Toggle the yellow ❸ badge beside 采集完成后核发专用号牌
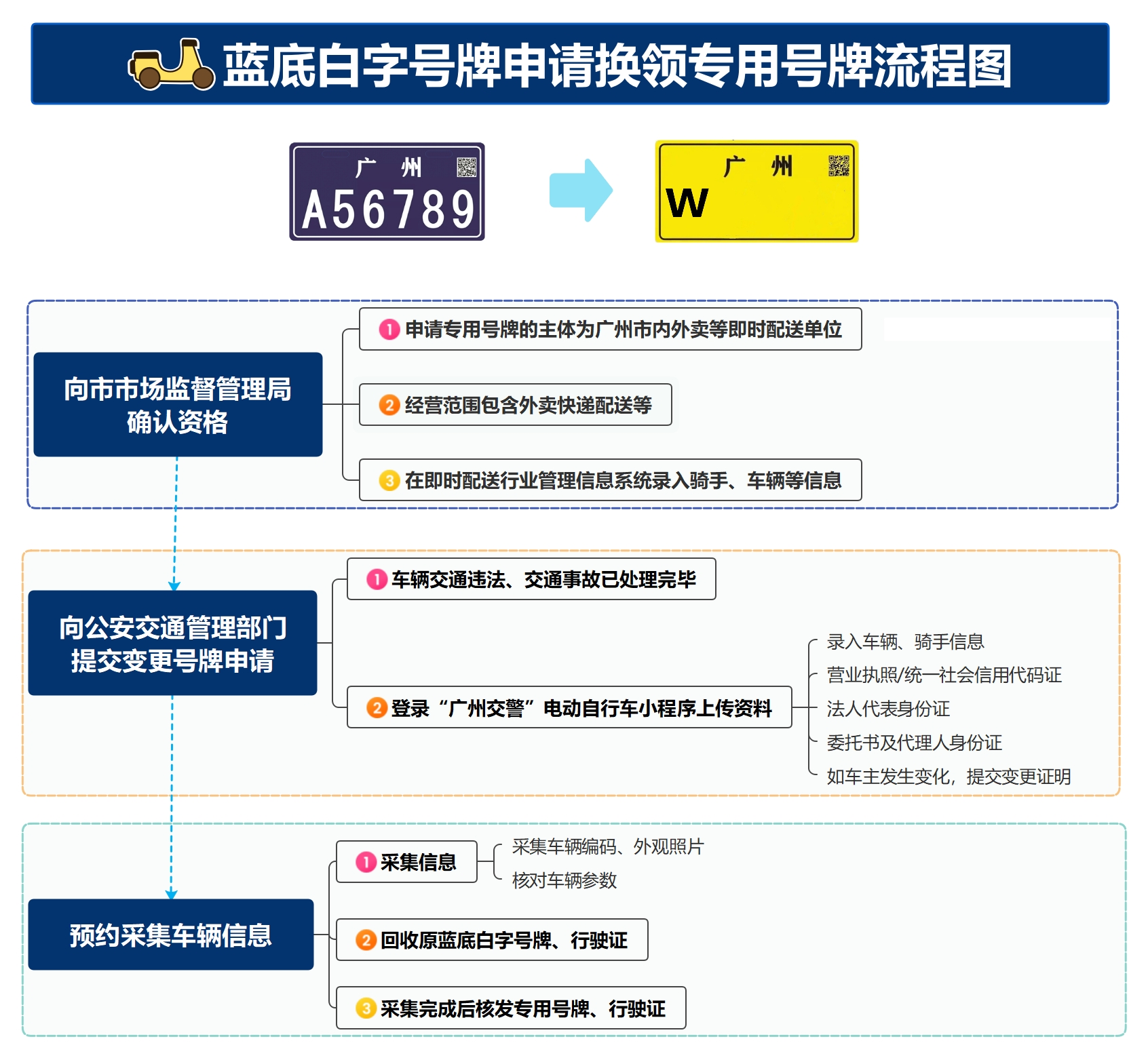The height and width of the screenshot is (1060, 1148). pyautogui.click(x=367, y=1010)
